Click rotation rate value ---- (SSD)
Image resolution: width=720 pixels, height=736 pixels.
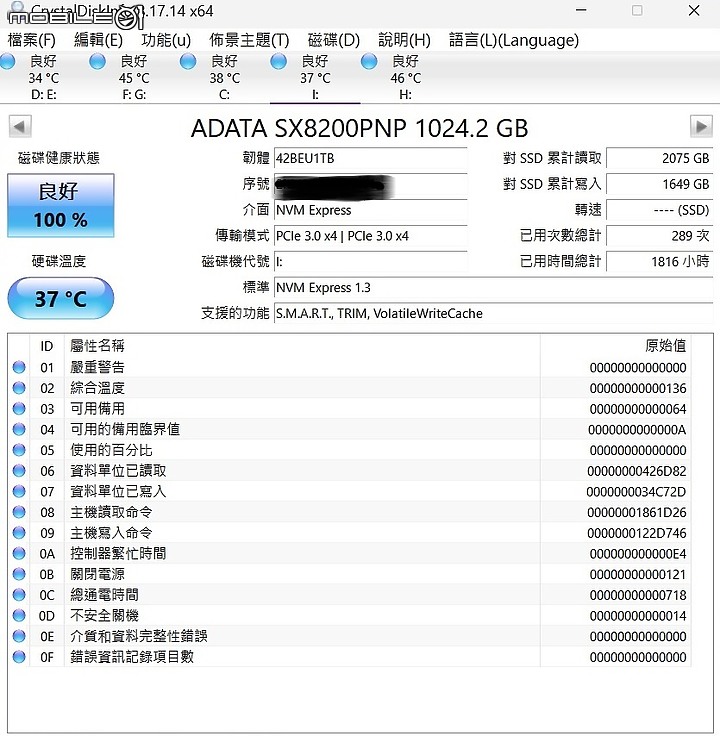click(x=659, y=210)
